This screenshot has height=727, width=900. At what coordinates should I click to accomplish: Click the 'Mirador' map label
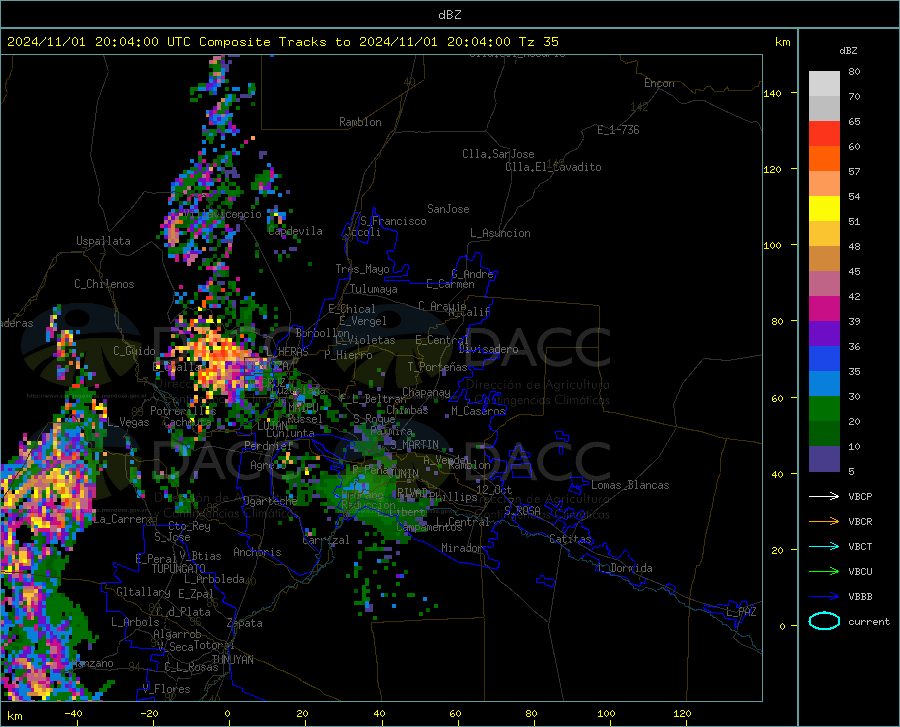[462, 548]
